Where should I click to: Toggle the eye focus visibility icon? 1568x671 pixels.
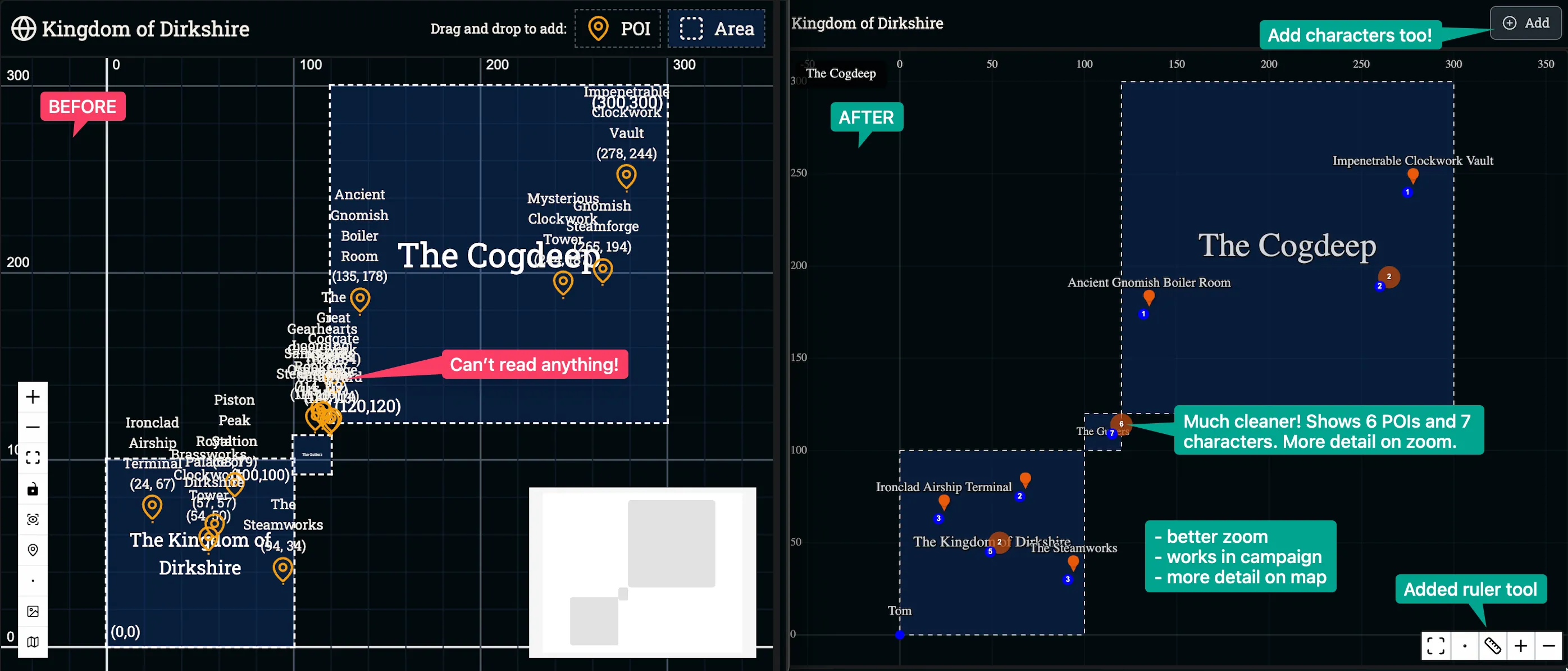click(33, 519)
